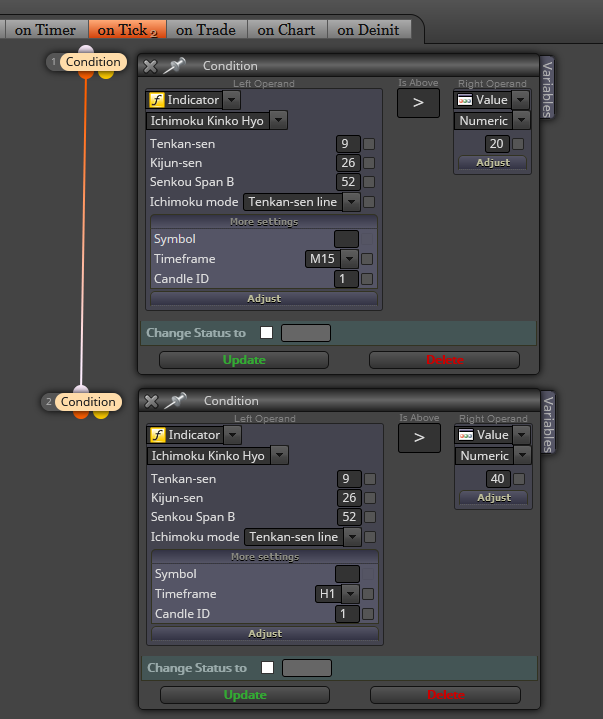Image resolution: width=603 pixels, height=719 pixels.
Task: Click the greater-than operator in second condition
Action: (x=419, y=437)
